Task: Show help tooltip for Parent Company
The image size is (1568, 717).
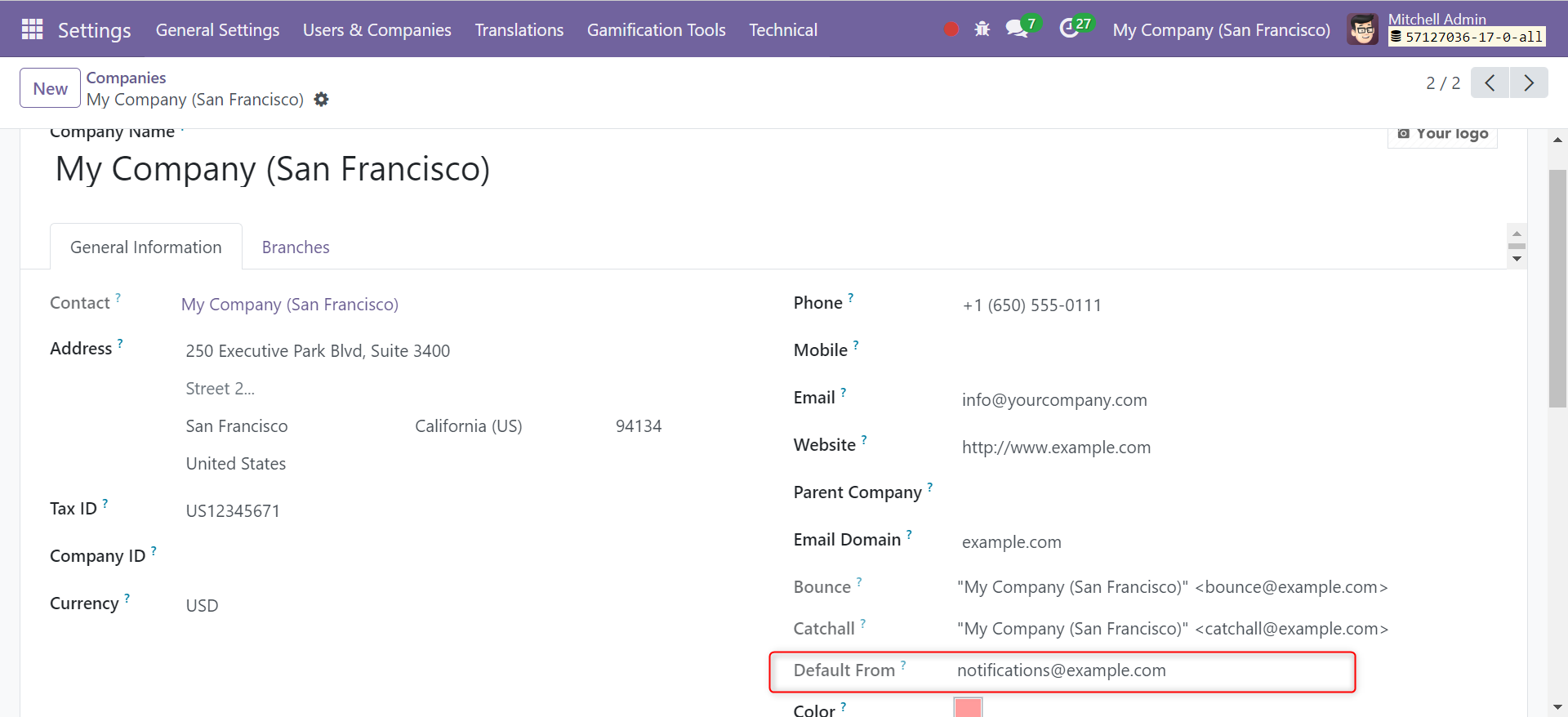Action: coord(930,488)
